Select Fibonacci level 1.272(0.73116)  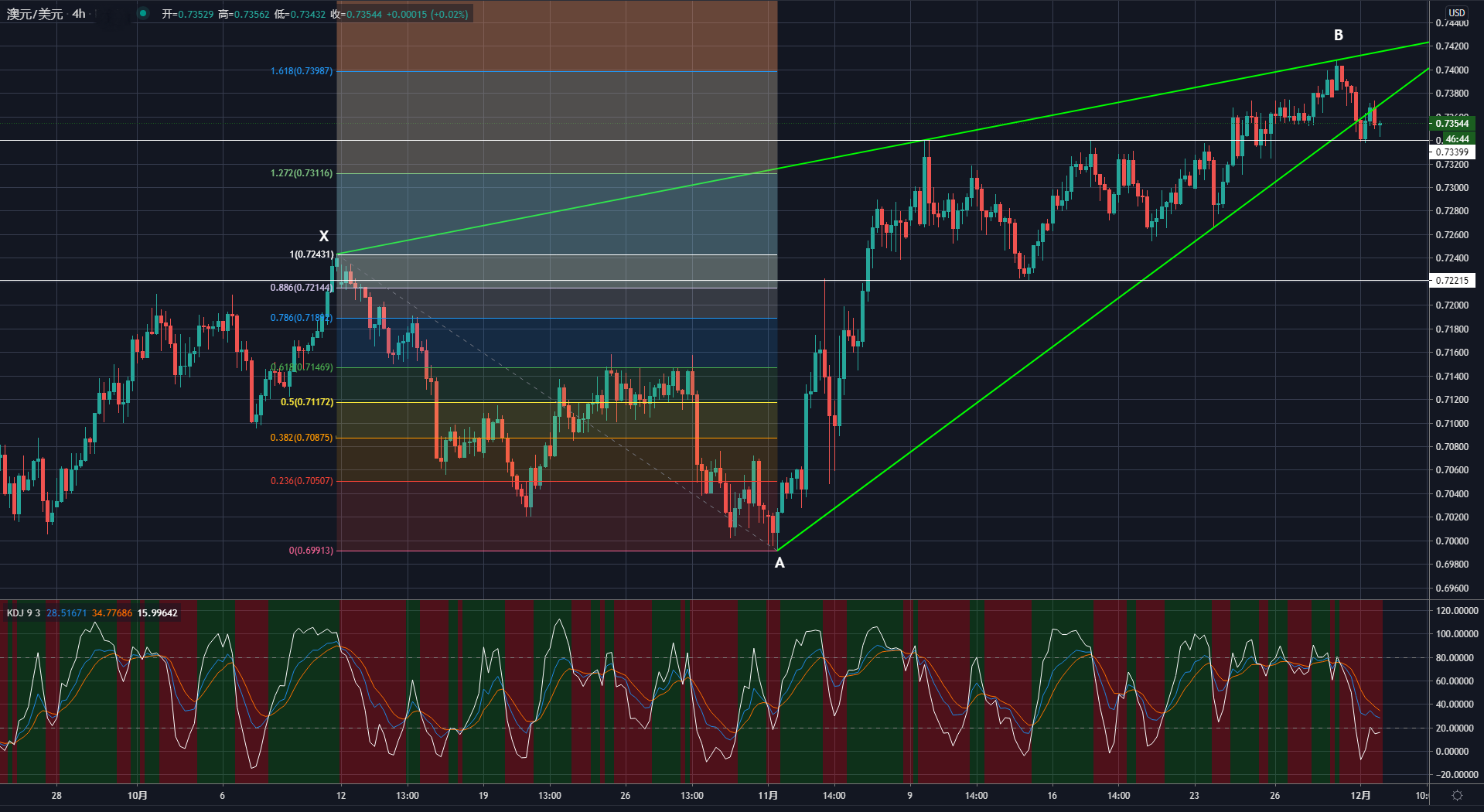302,173
